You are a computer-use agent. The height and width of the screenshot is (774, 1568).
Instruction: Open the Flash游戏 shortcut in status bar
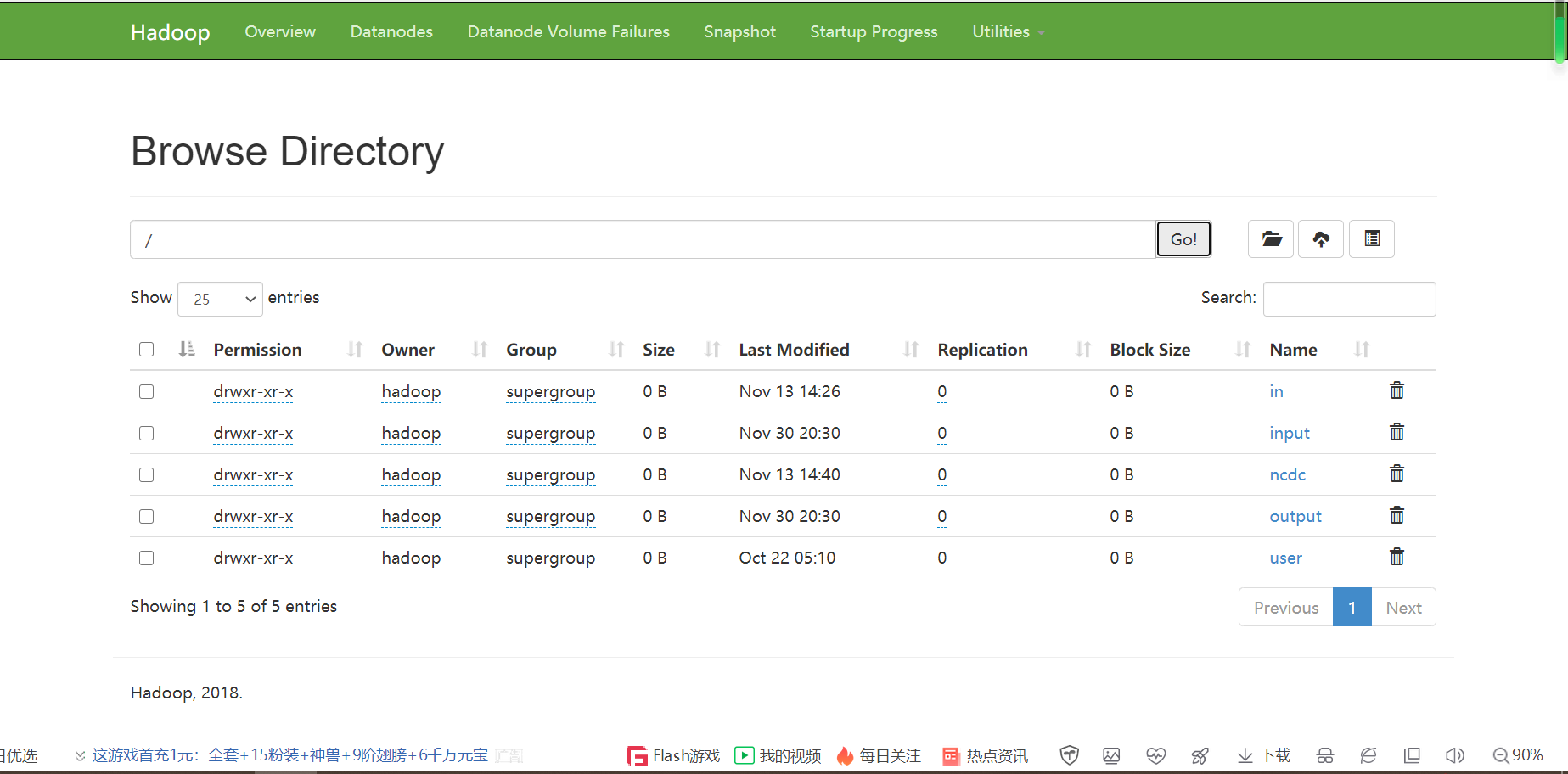coord(673,755)
